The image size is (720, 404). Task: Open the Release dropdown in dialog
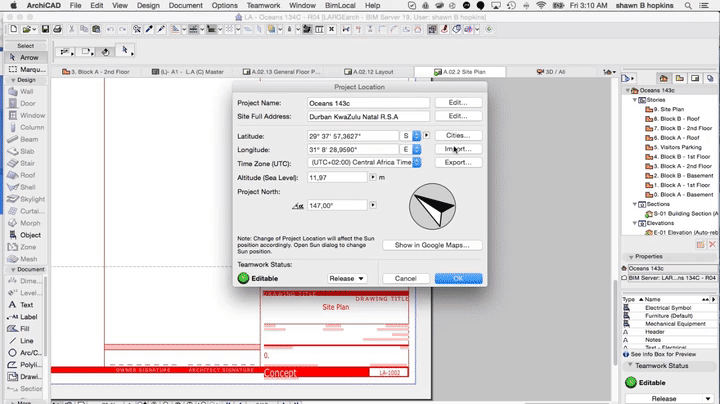(x=346, y=278)
